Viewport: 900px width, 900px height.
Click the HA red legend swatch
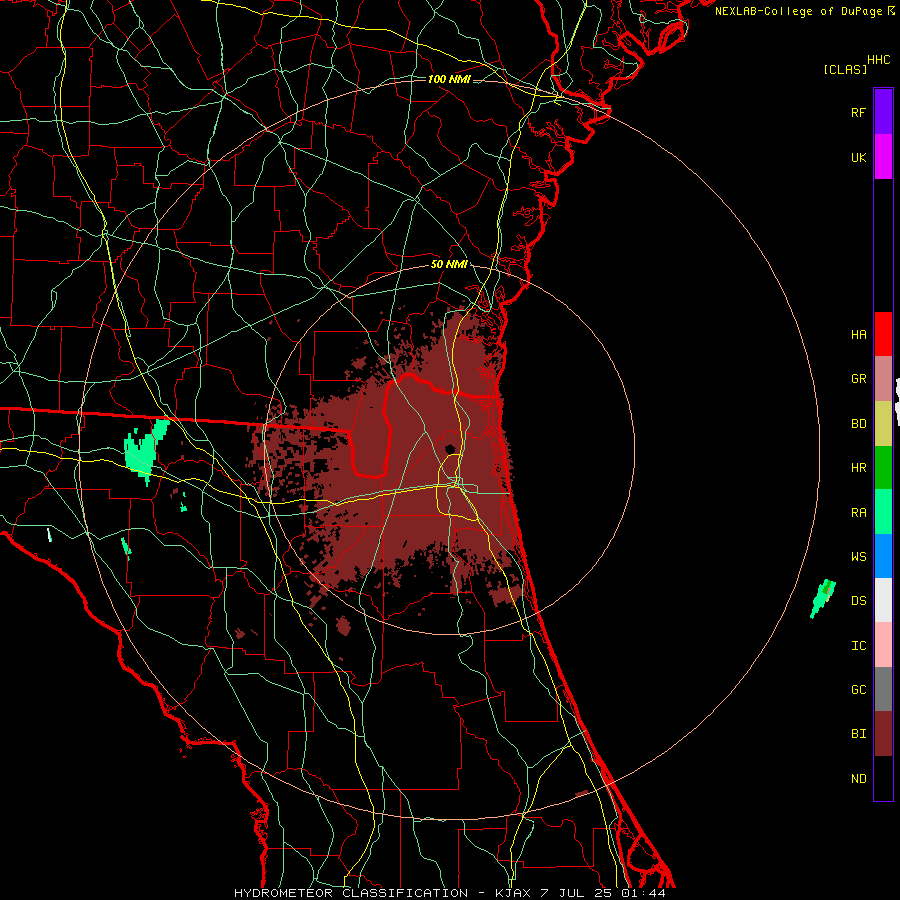tap(883, 334)
